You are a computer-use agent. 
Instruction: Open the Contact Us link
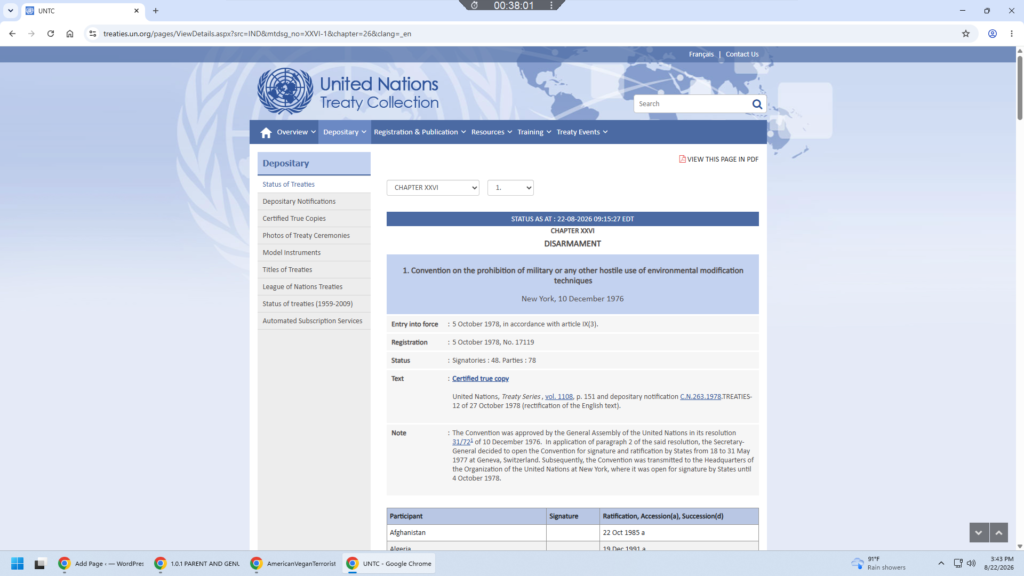(x=742, y=54)
